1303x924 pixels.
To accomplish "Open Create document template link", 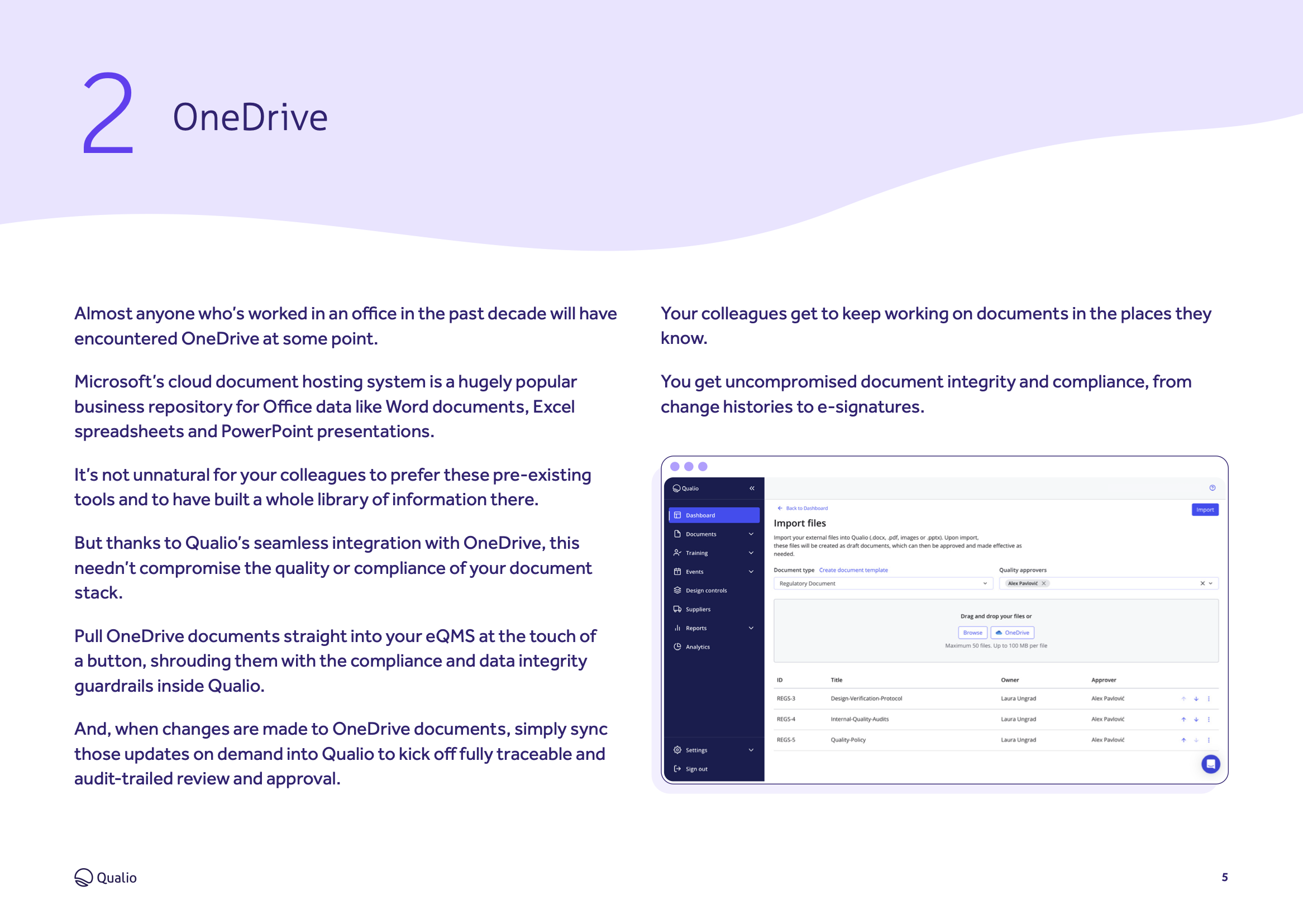I will [853, 569].
